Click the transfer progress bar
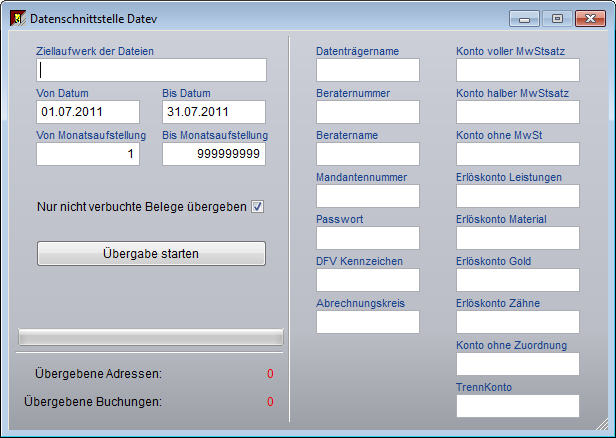Viewport: 616px width, 438px height. pyautogui.click(x=150, y=337)
